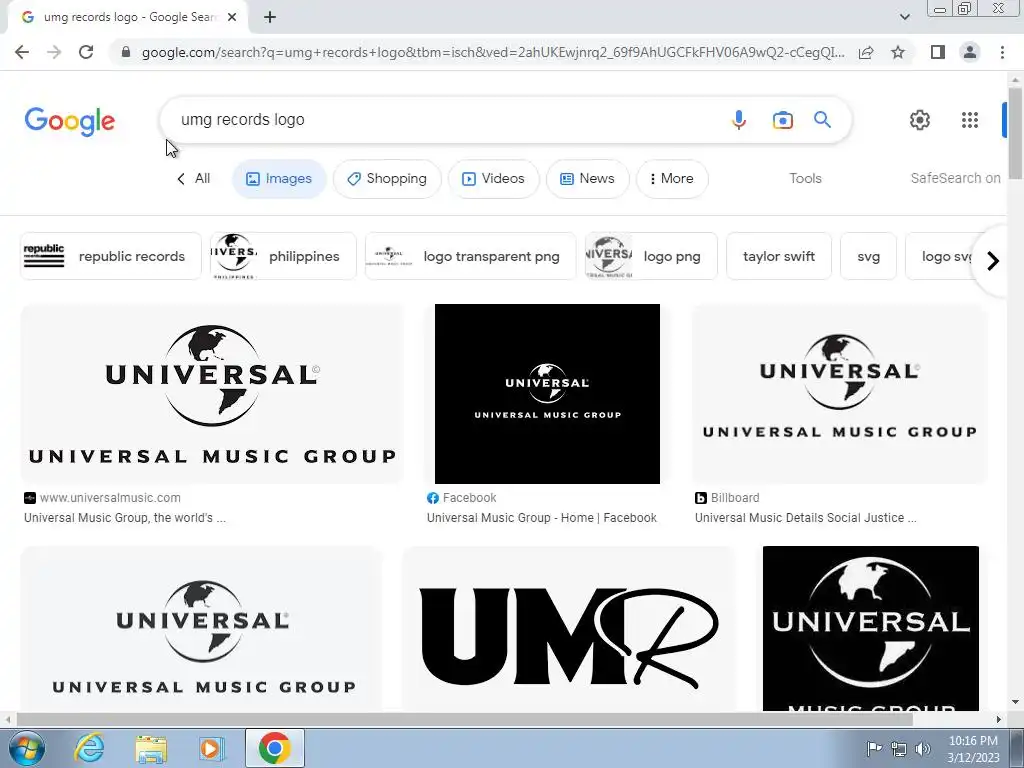Open 'Universal Music Group - Home | Facebook' title
This screenshot has height=768, width=1024.
click(x=541, y=518)
